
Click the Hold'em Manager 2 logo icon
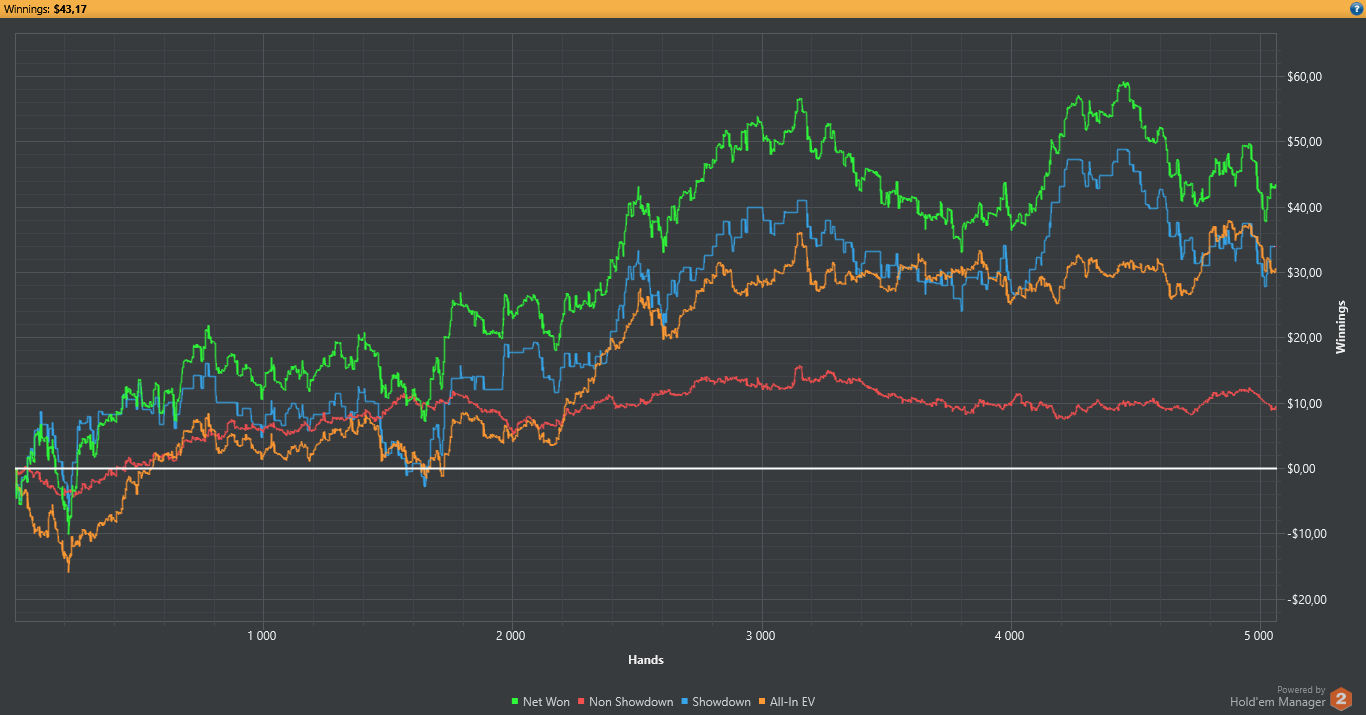click(1341, 698)
